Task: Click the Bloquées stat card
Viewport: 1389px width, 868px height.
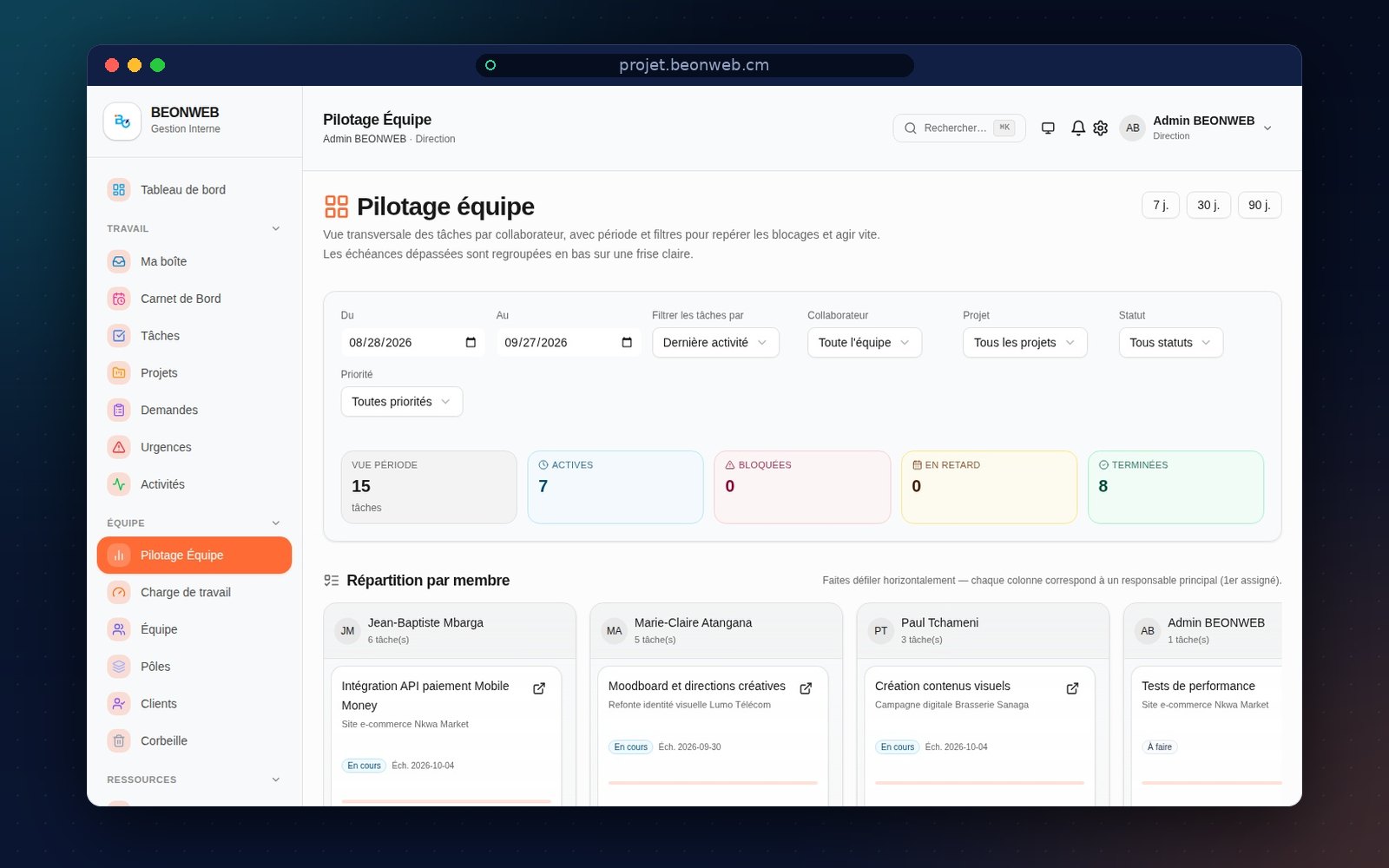Action: coord(802,487)
